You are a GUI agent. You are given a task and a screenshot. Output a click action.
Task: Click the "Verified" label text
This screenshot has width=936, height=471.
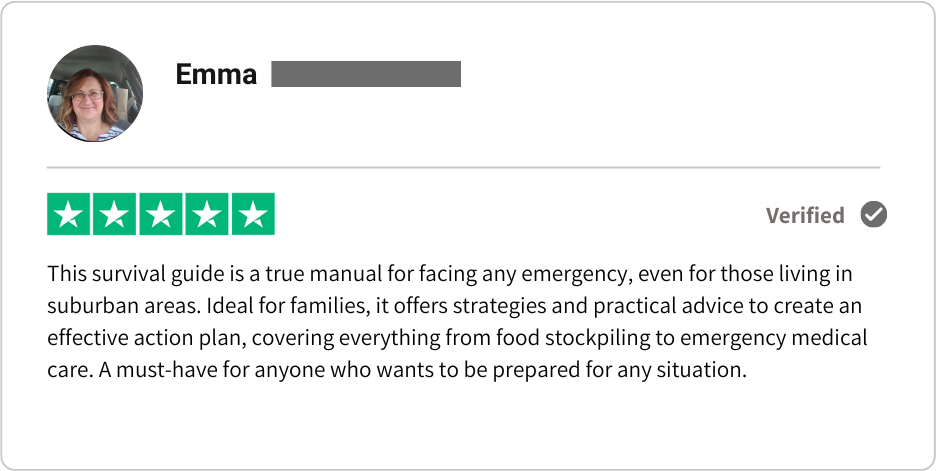tap(805, 216)
